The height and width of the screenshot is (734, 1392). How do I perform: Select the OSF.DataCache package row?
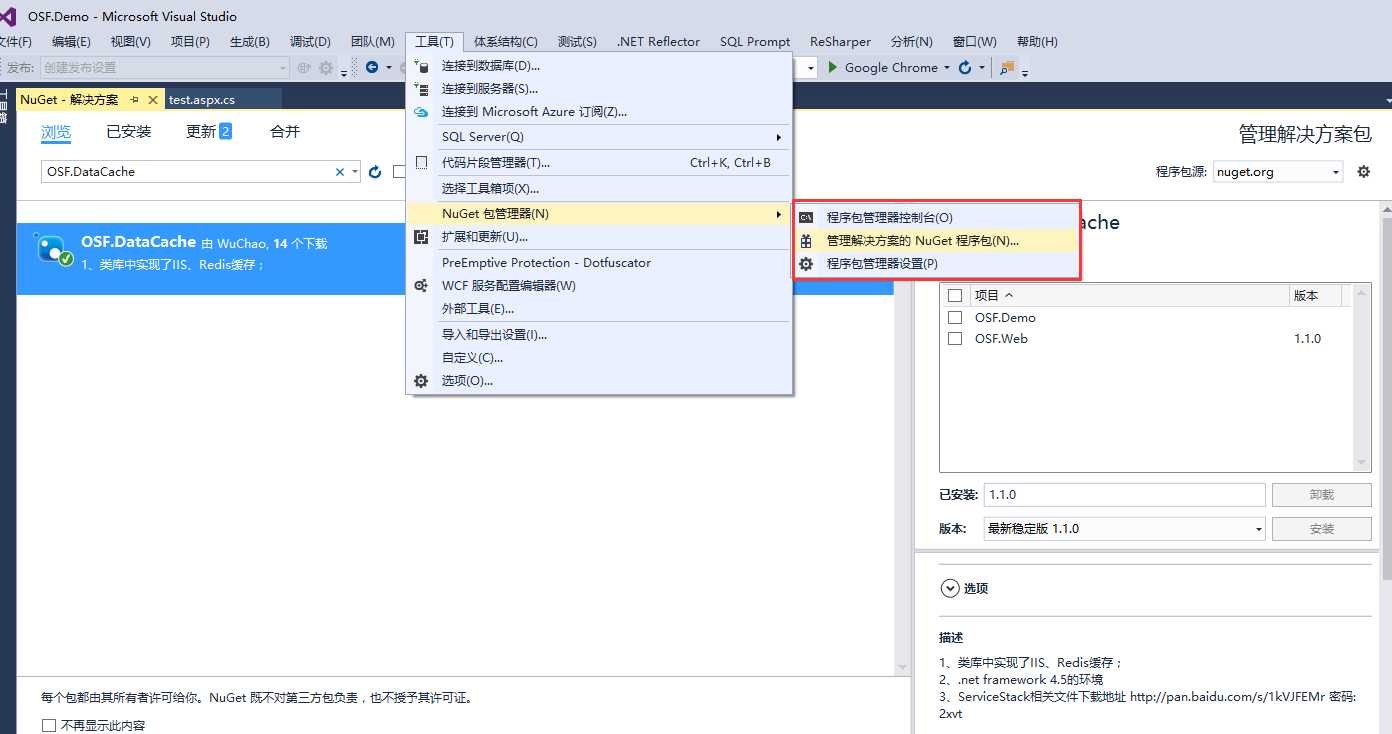coord(455,258)
